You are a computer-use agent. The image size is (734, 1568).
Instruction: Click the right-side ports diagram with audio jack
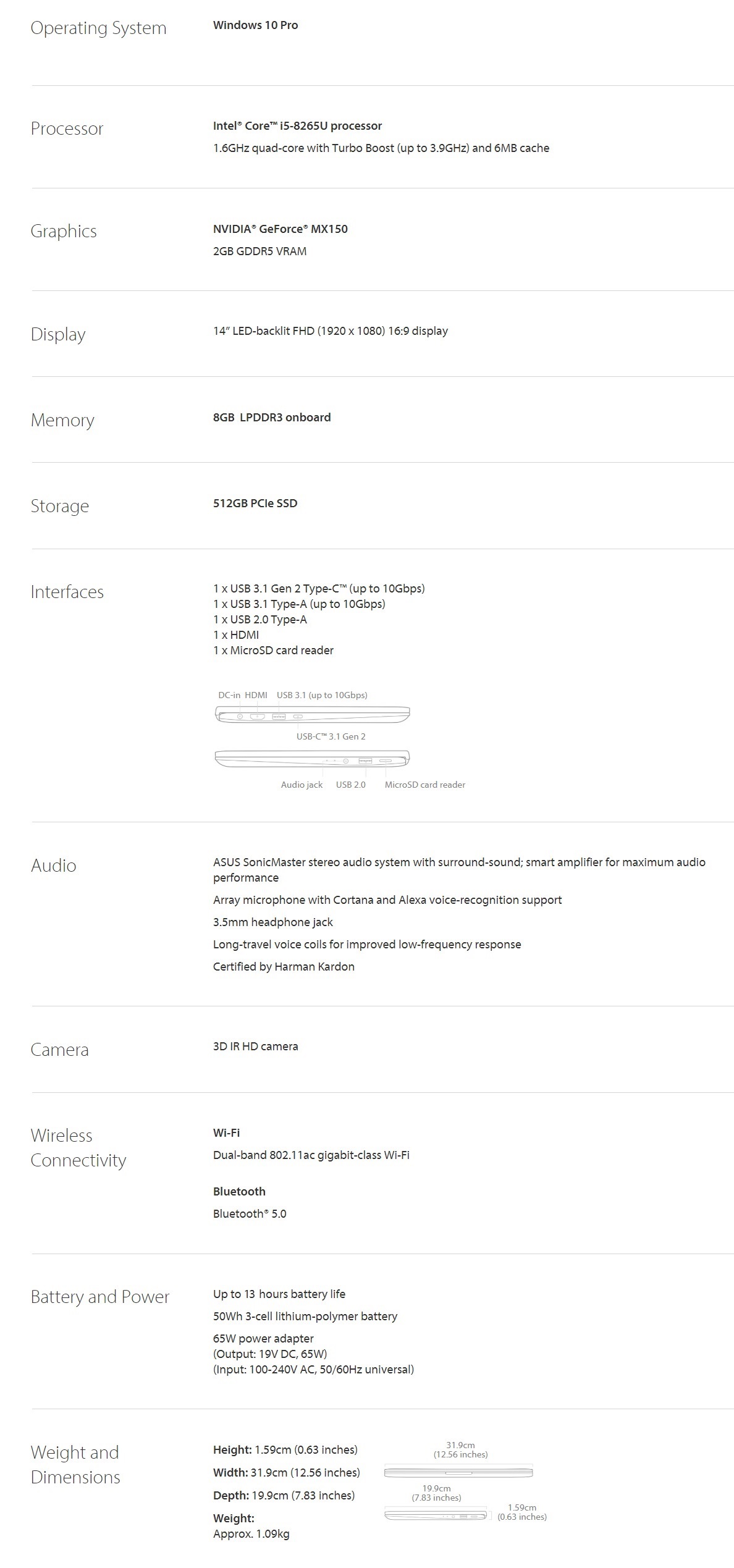click(312, 759)
